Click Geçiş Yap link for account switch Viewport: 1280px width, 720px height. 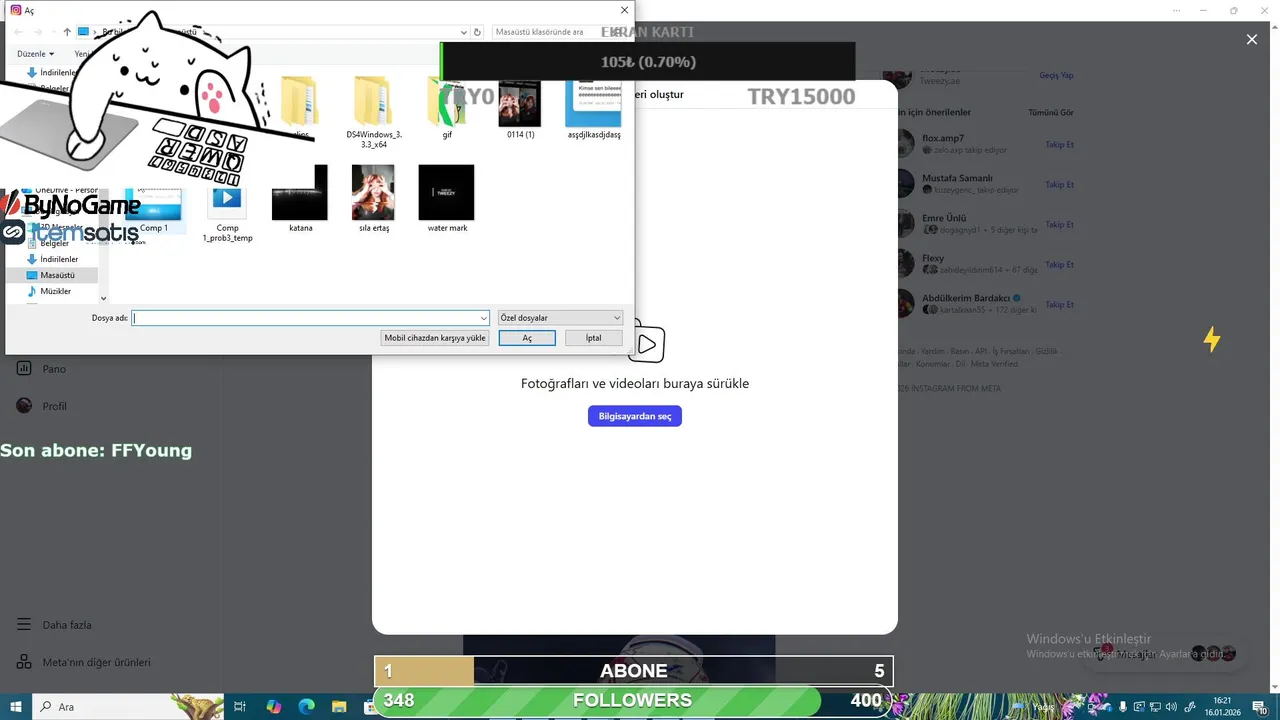(1056, 76)
